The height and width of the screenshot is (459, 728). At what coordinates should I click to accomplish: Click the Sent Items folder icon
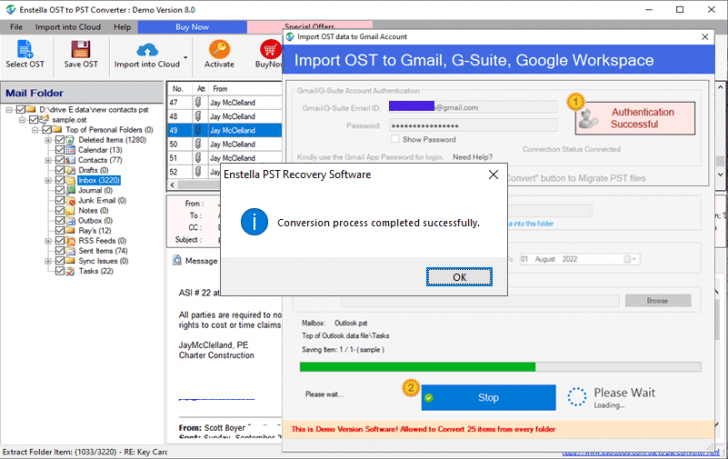(70, 251)
